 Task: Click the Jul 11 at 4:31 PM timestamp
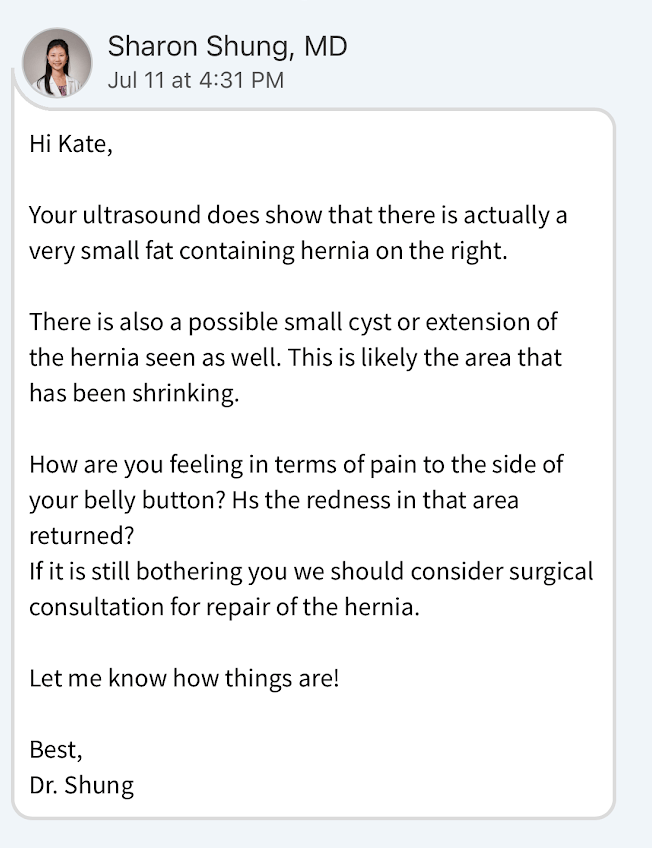[195, 80]
